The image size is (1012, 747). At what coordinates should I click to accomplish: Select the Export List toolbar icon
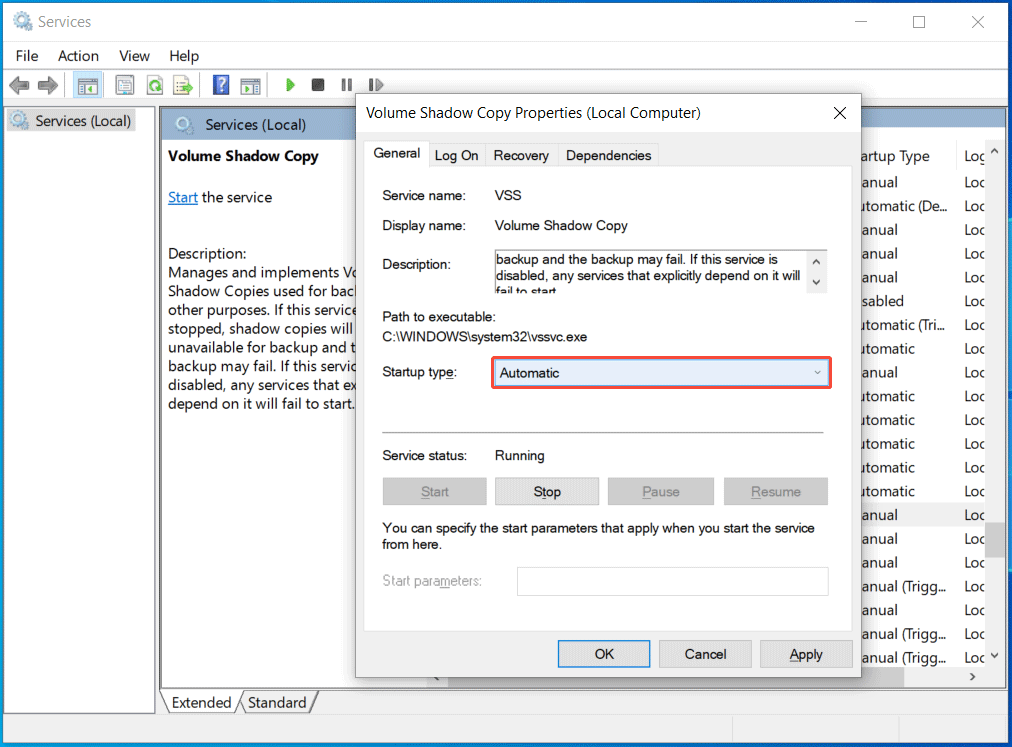pos(184,84)
